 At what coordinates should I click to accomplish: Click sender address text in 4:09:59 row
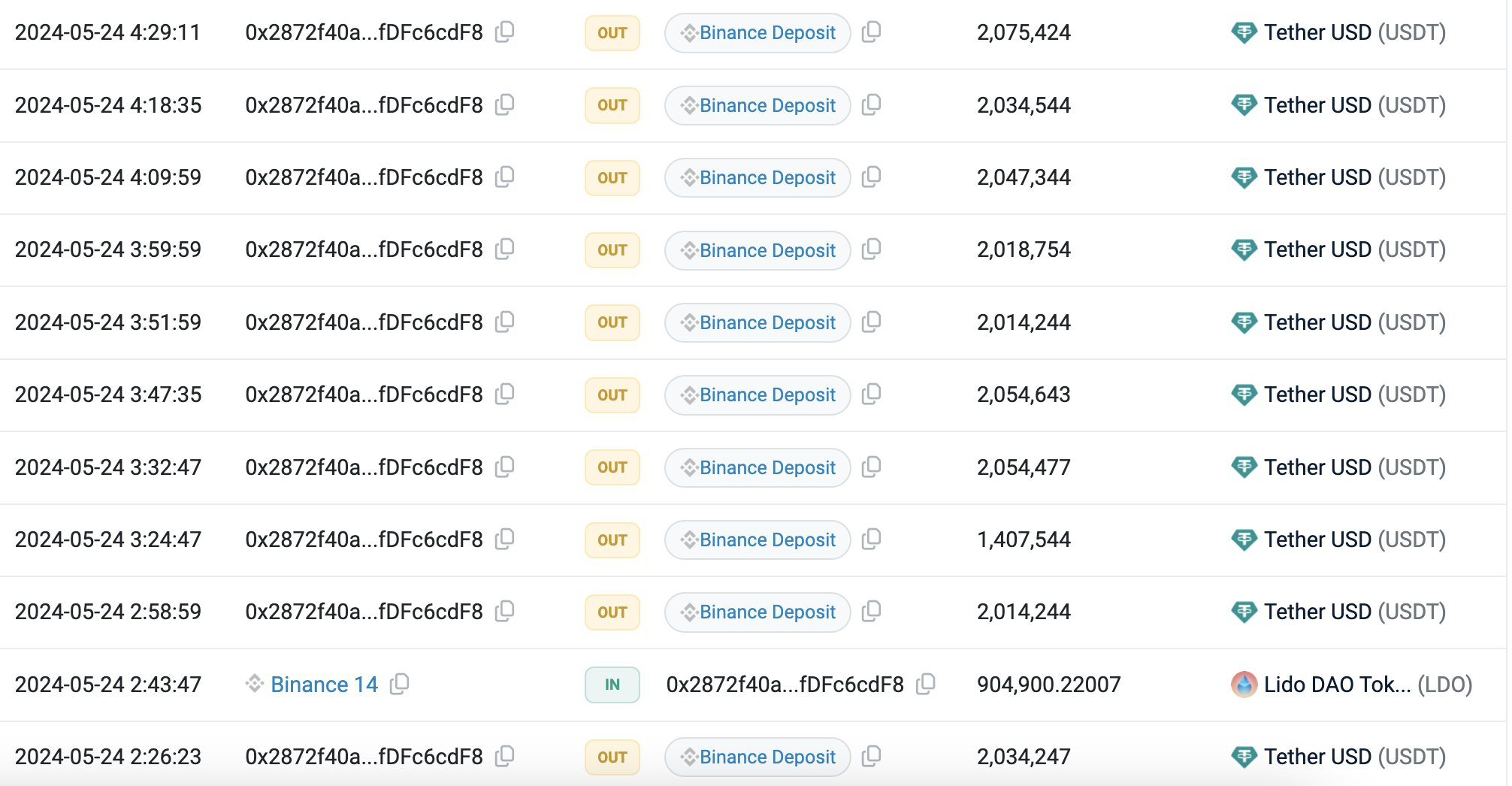click(364, 177)
